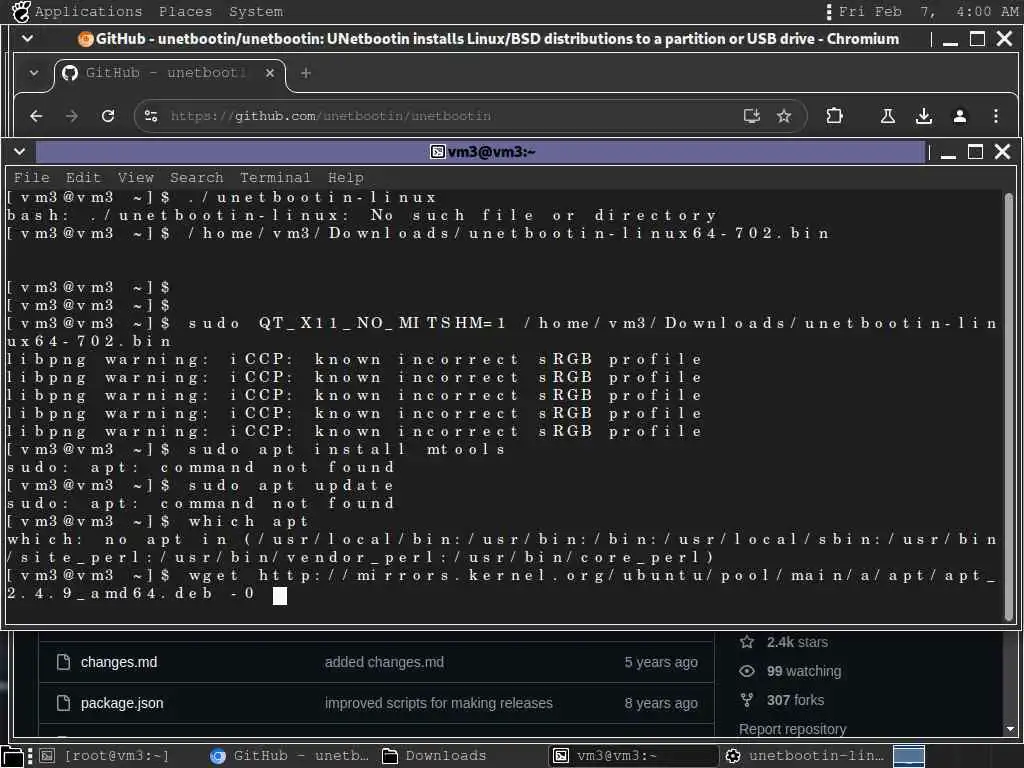
Task: Reload the GitHub page
Action: [x=108, y=116]
